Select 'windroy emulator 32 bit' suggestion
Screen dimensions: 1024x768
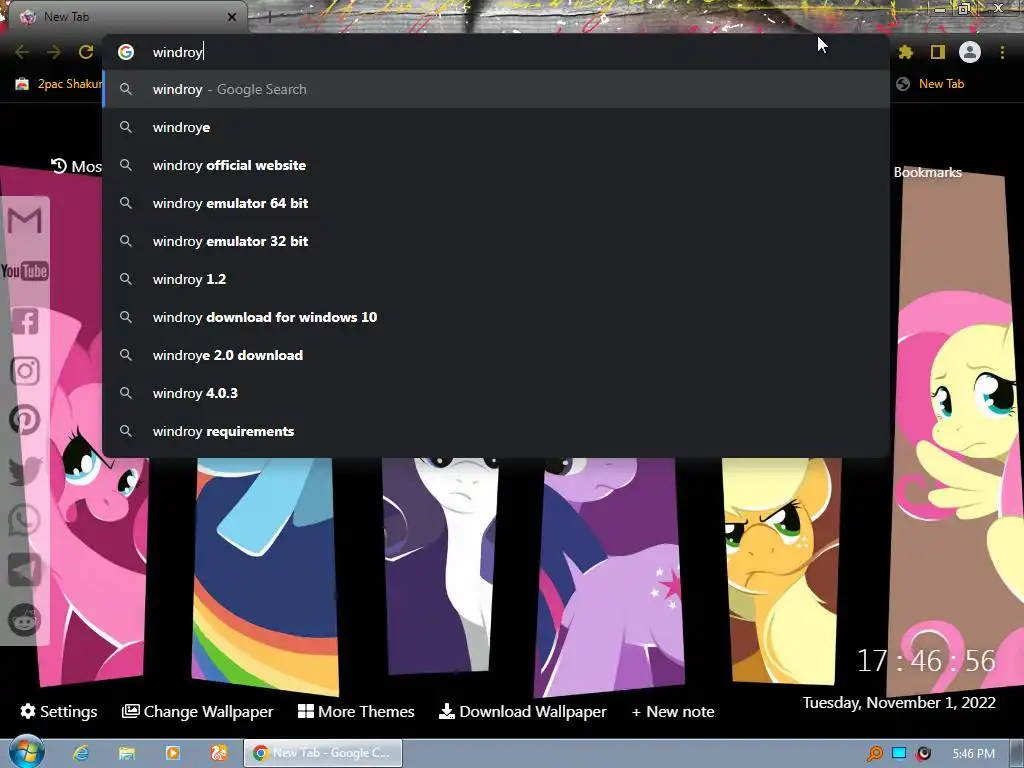[x=496, y=241]
